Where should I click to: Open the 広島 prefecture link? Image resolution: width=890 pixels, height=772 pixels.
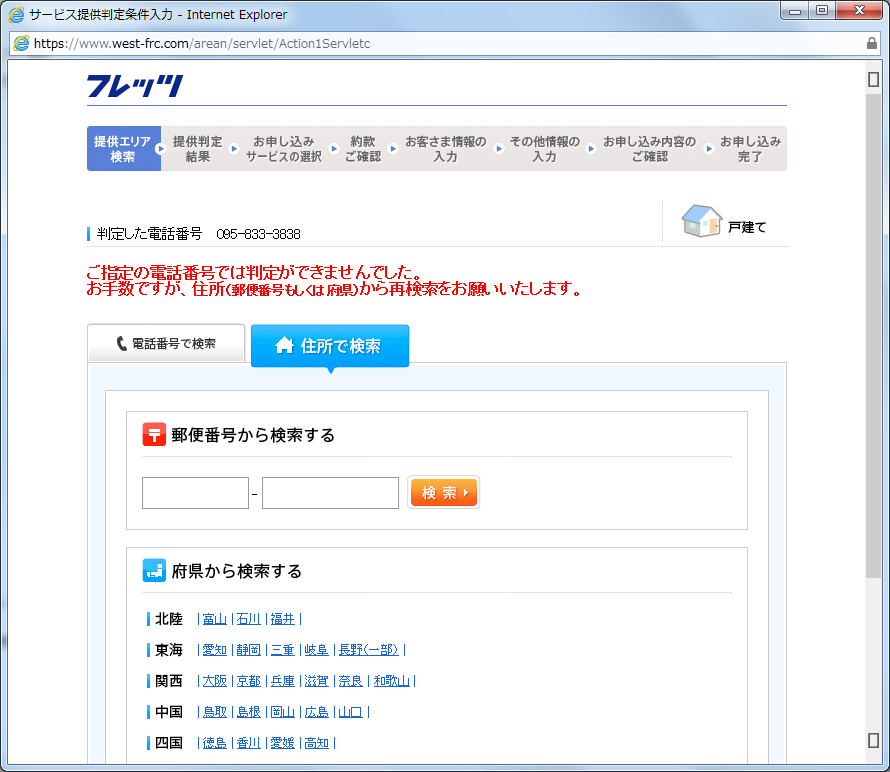click(316, 712)
